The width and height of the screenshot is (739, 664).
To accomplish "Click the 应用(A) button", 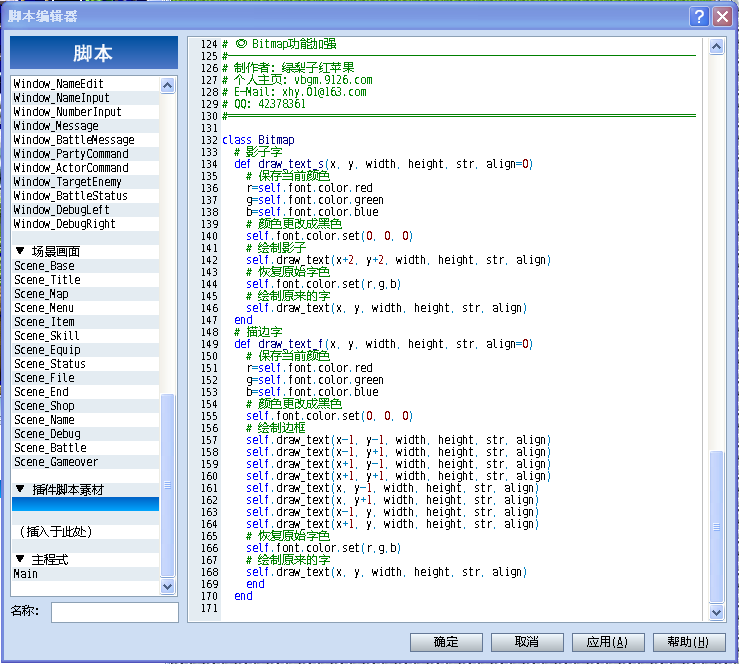I will pos(608,642).
